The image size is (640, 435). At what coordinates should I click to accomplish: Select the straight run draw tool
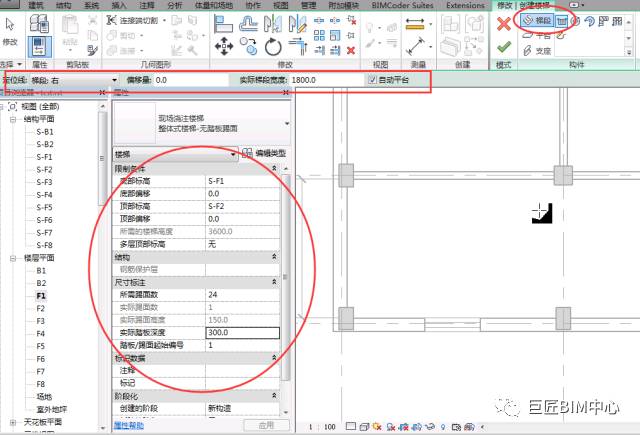point(562,21)
